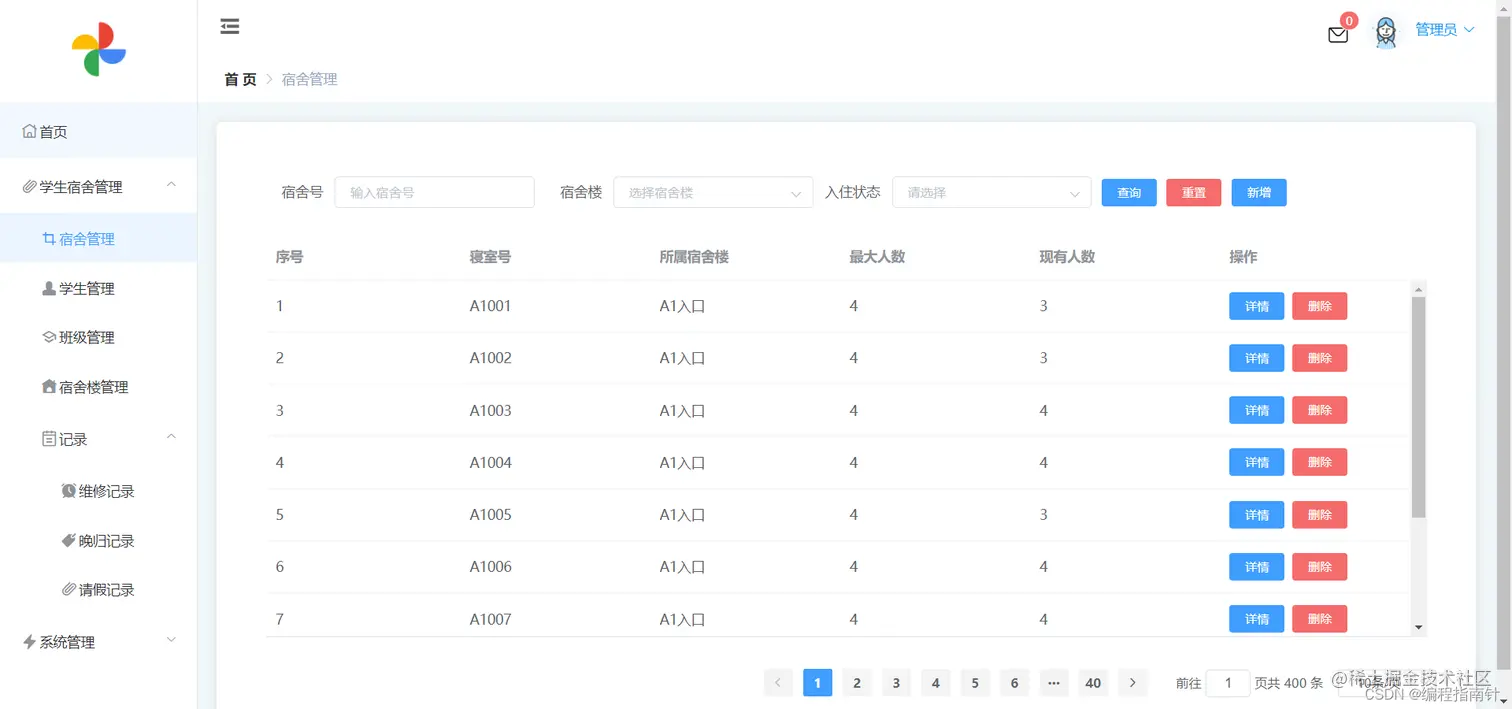
Task: Click the paperclip icon beside 学生宿舍管理
Action: (30, 186)
